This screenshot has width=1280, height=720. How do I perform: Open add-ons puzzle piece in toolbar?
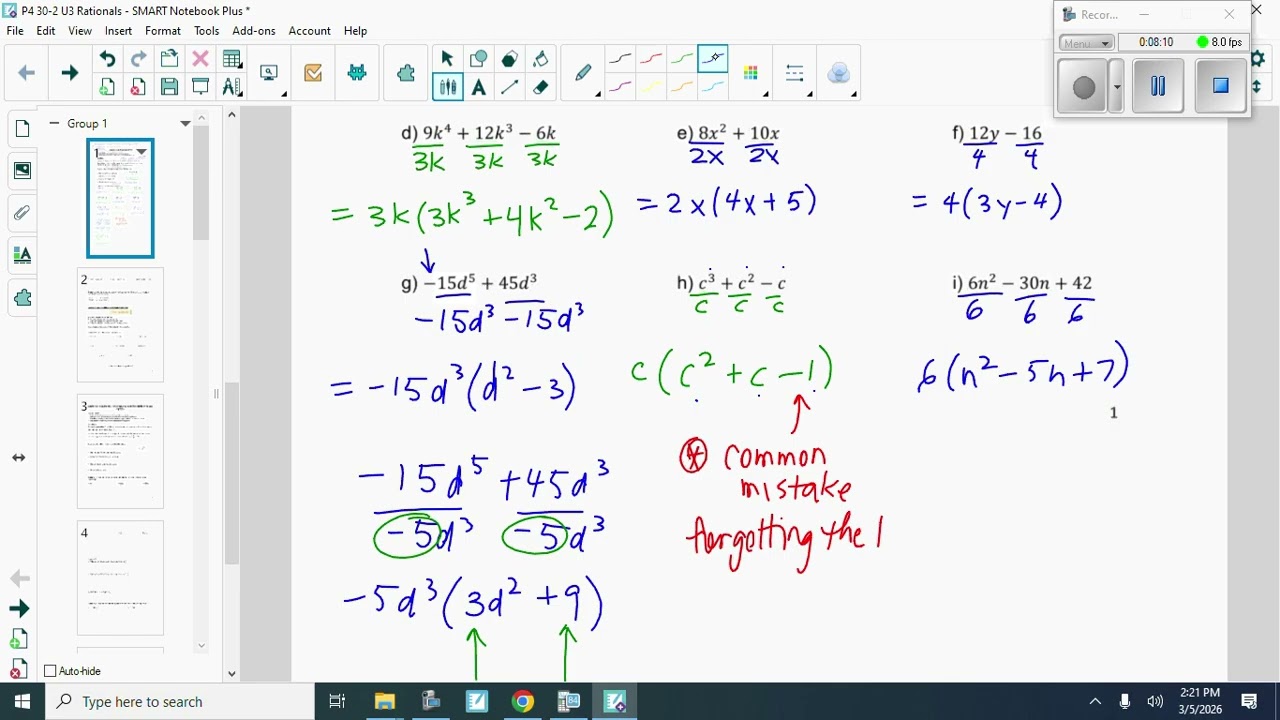[405, 73]
